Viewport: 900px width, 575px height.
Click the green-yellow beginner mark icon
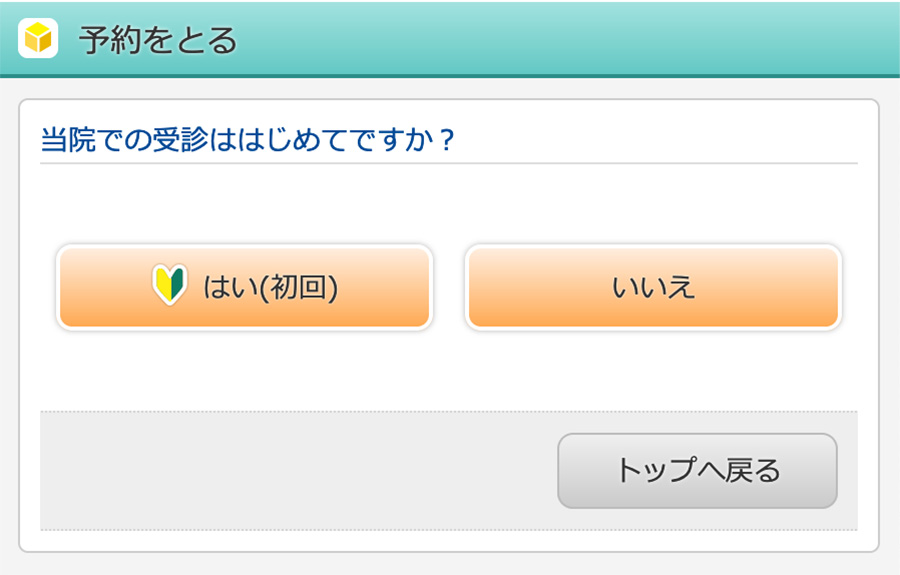pos(170,285)
